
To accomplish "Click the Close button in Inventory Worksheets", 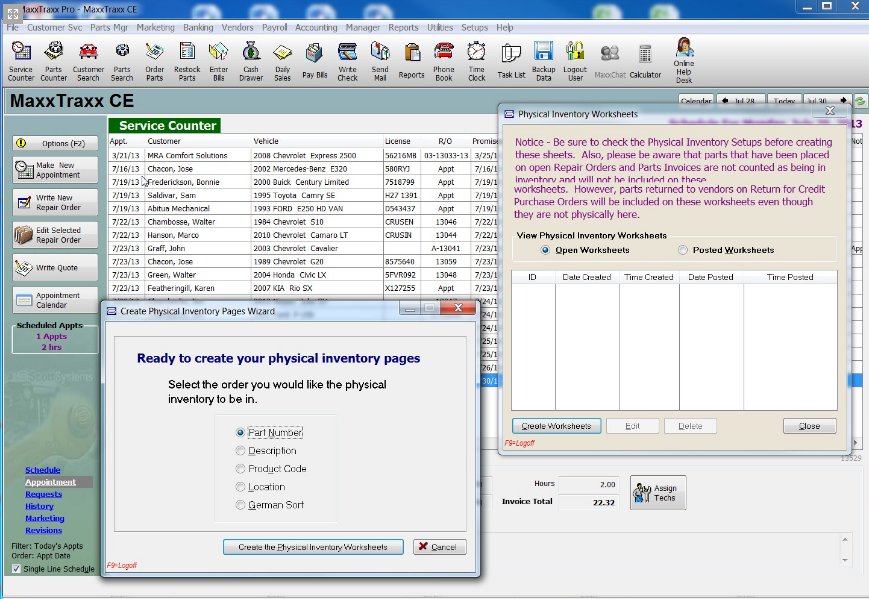I will 809,426.
